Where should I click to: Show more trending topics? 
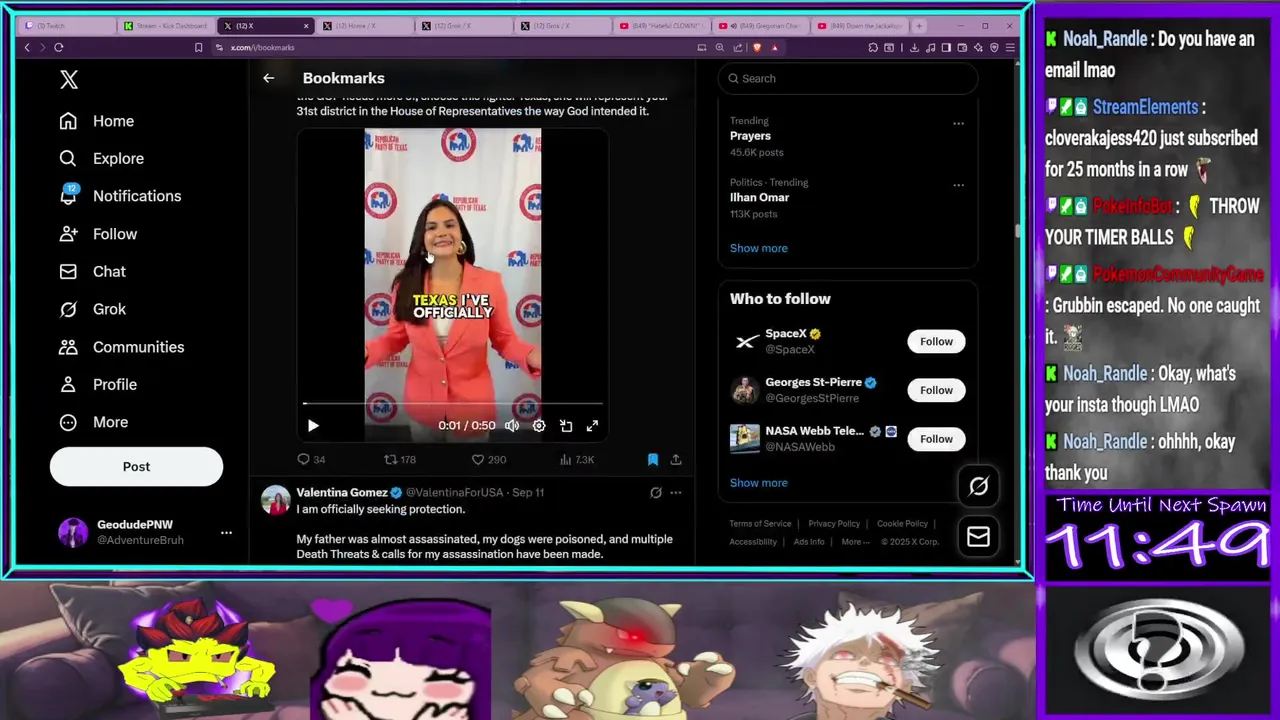758,248
